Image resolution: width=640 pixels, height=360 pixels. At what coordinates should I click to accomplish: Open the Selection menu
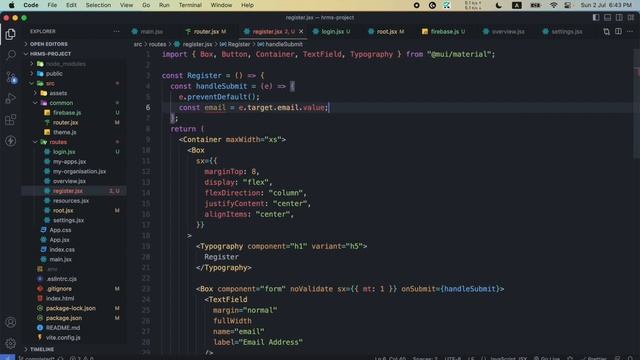(x=98, y=5)
